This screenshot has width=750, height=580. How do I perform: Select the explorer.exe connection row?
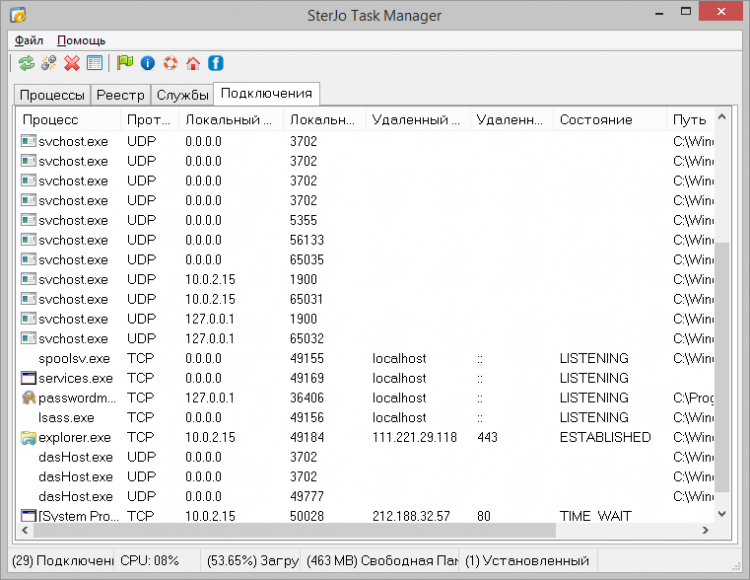[366, 438]
